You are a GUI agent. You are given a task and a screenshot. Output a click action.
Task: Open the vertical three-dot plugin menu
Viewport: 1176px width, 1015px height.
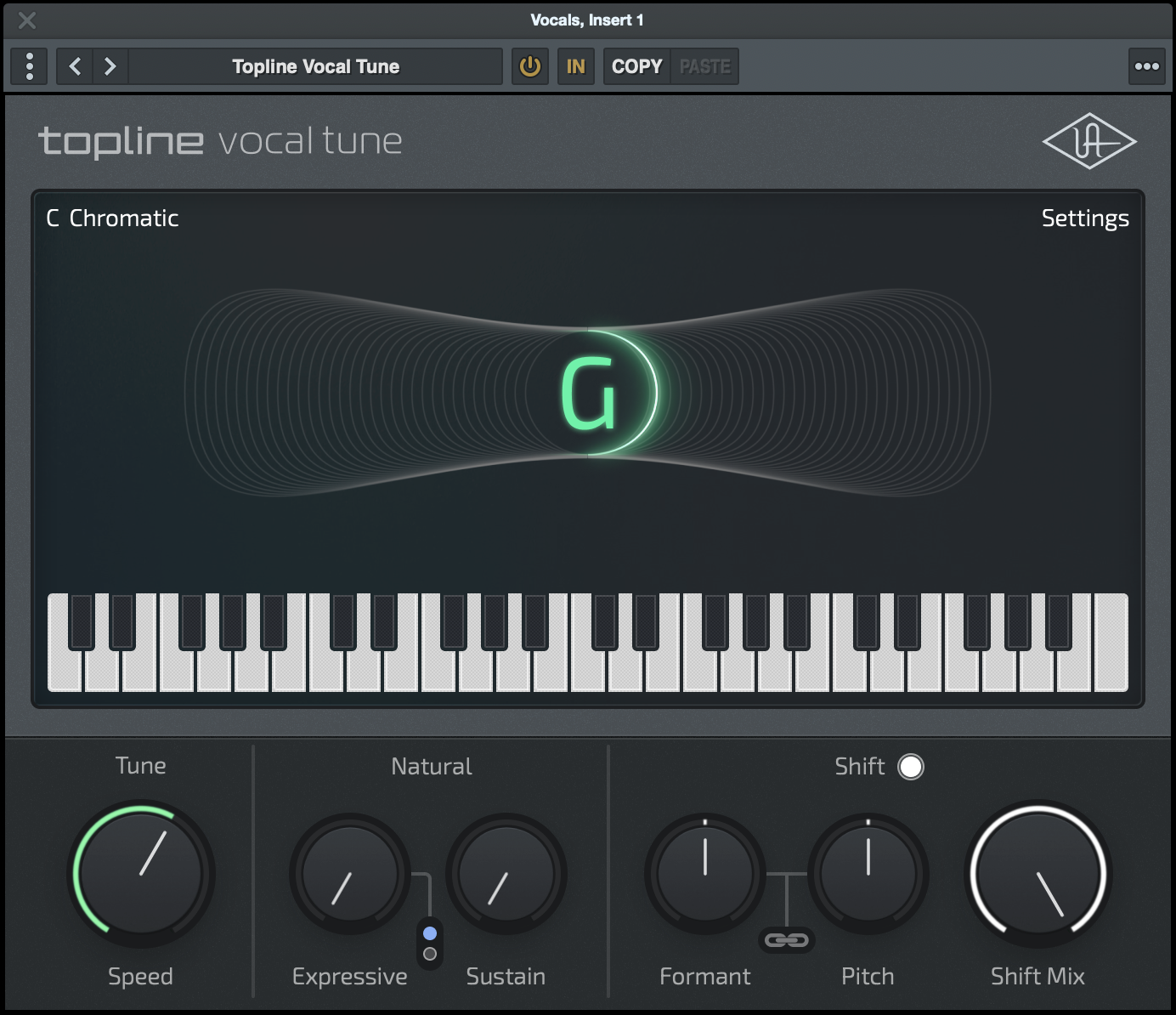(x=30, y=66)
